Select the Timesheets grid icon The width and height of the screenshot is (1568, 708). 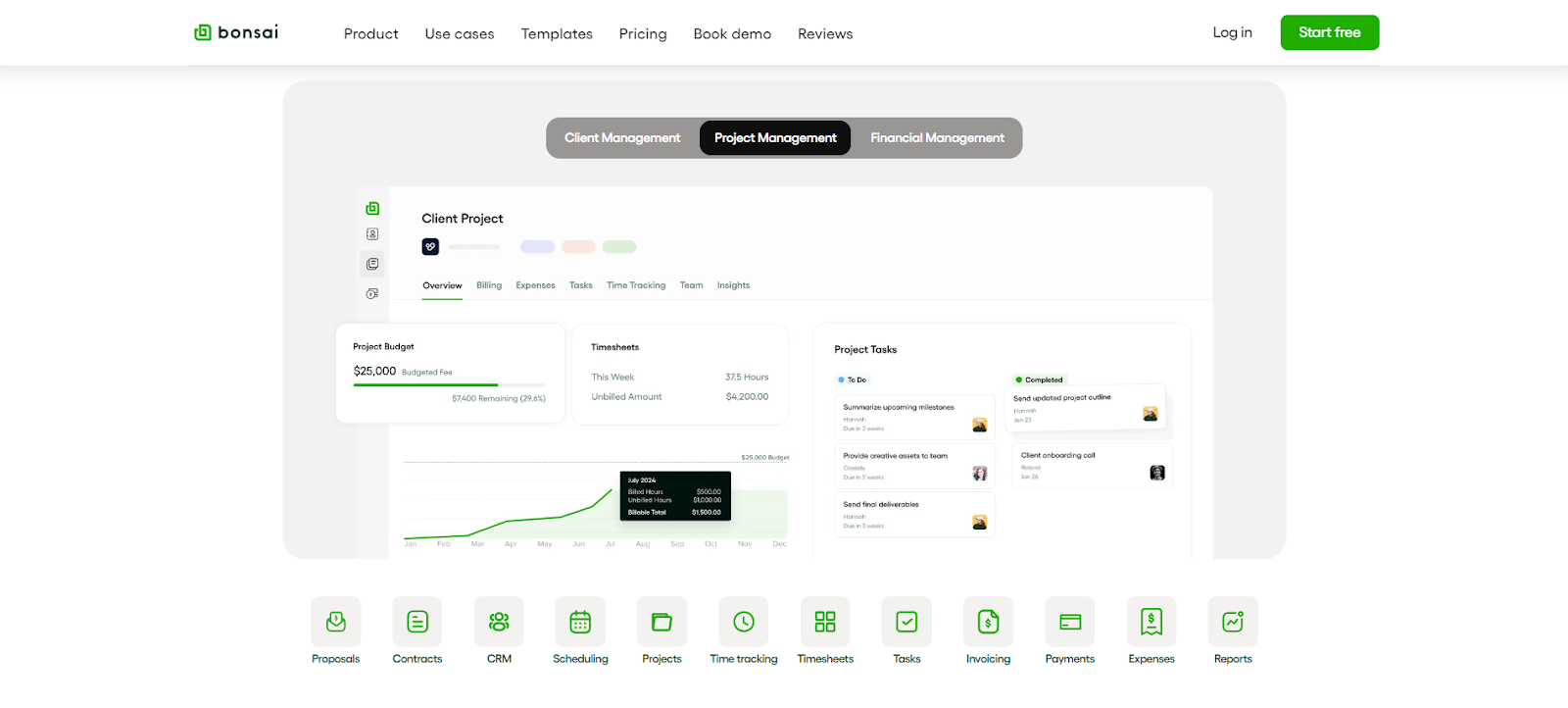tap(825, 622)
